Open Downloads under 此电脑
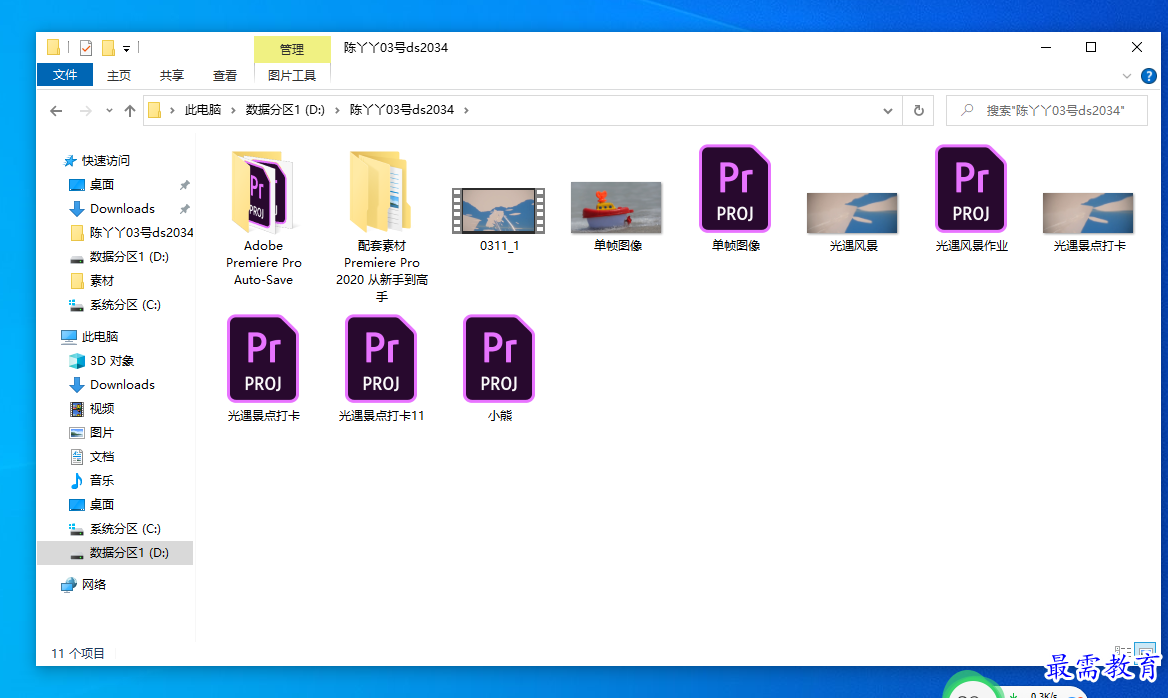This screenshot has height=698, width=1168. point(112,384)
